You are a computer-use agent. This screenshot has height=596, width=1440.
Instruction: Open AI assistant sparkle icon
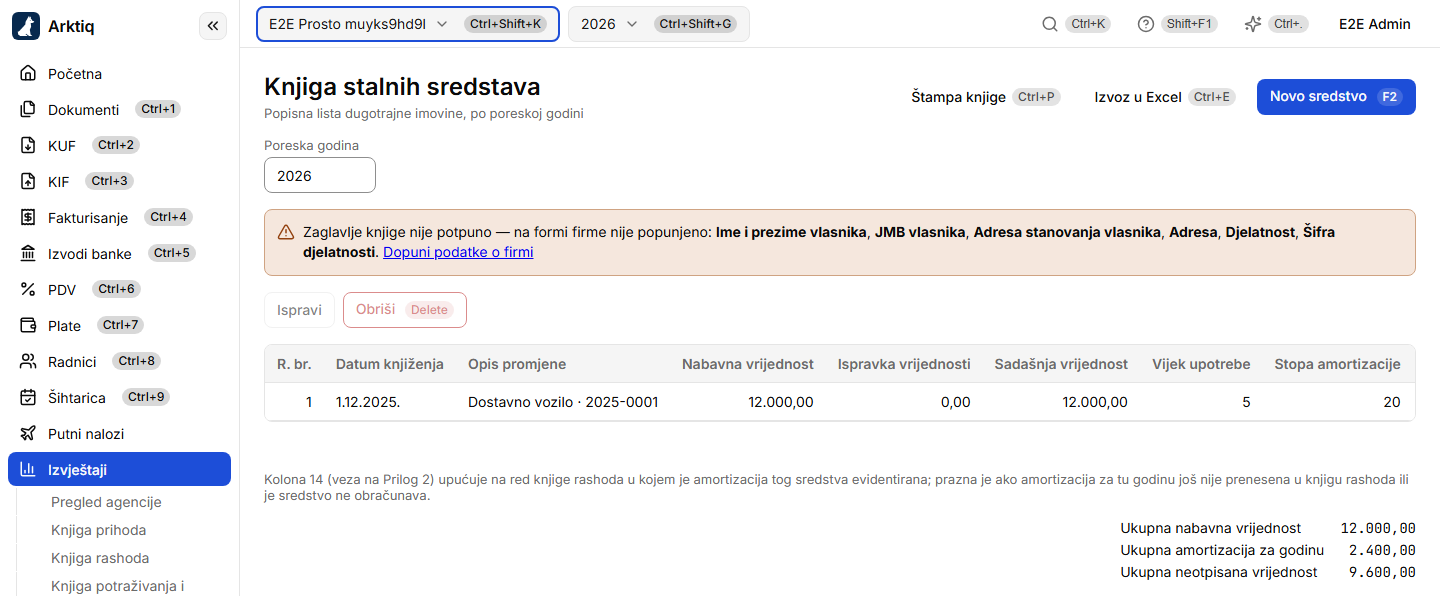[x=1253, y=24]
